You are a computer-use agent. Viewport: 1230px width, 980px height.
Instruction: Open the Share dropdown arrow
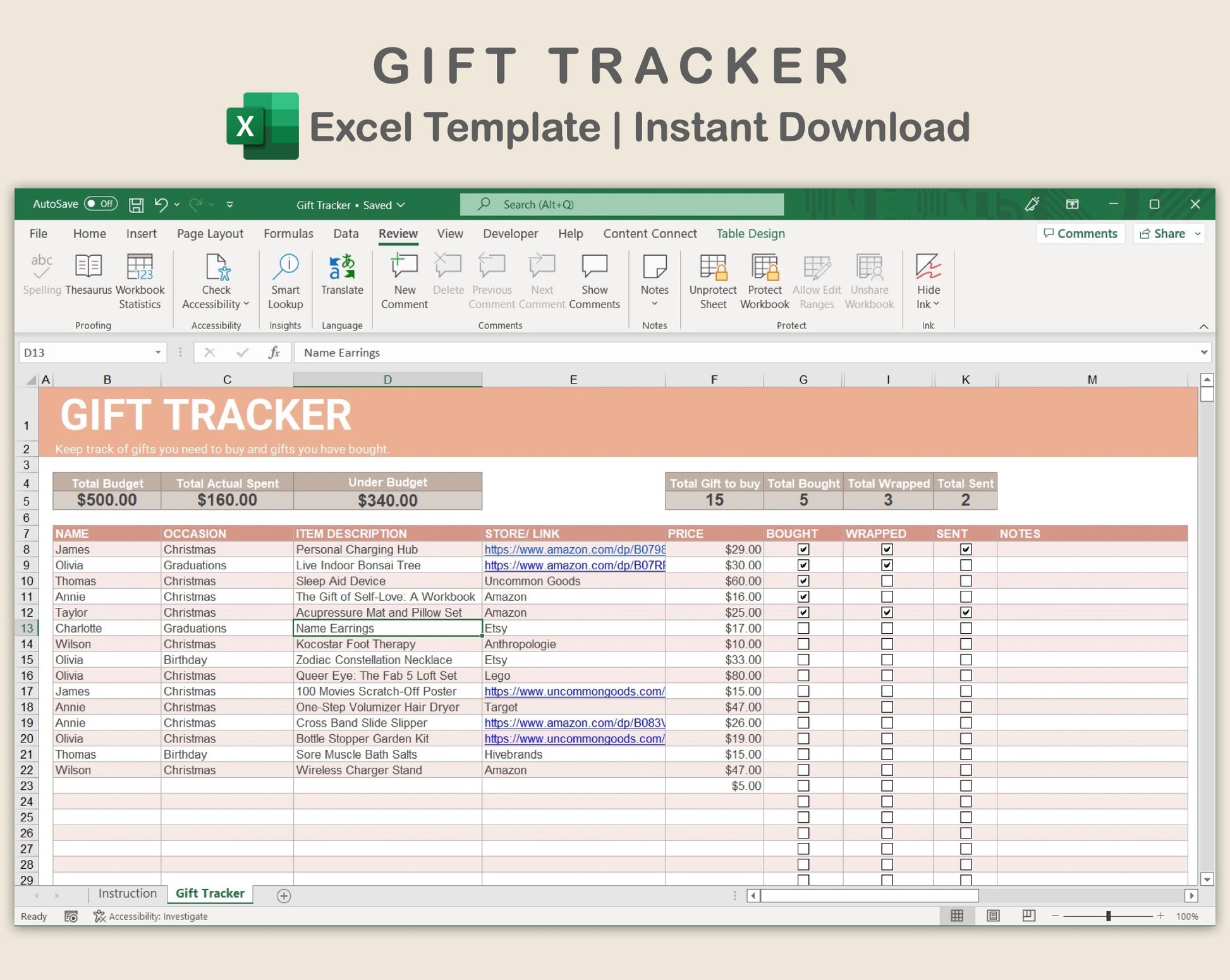[1197, 234]
